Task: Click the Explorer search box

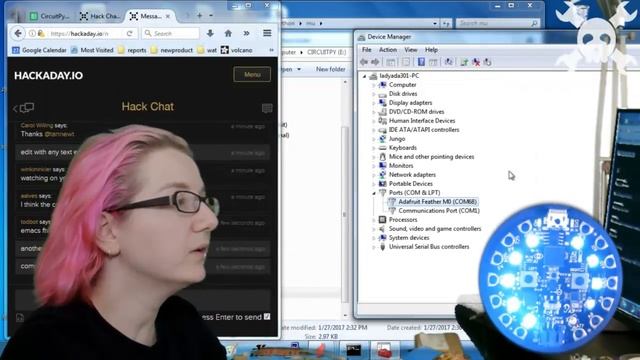Action: pos(498,24)
